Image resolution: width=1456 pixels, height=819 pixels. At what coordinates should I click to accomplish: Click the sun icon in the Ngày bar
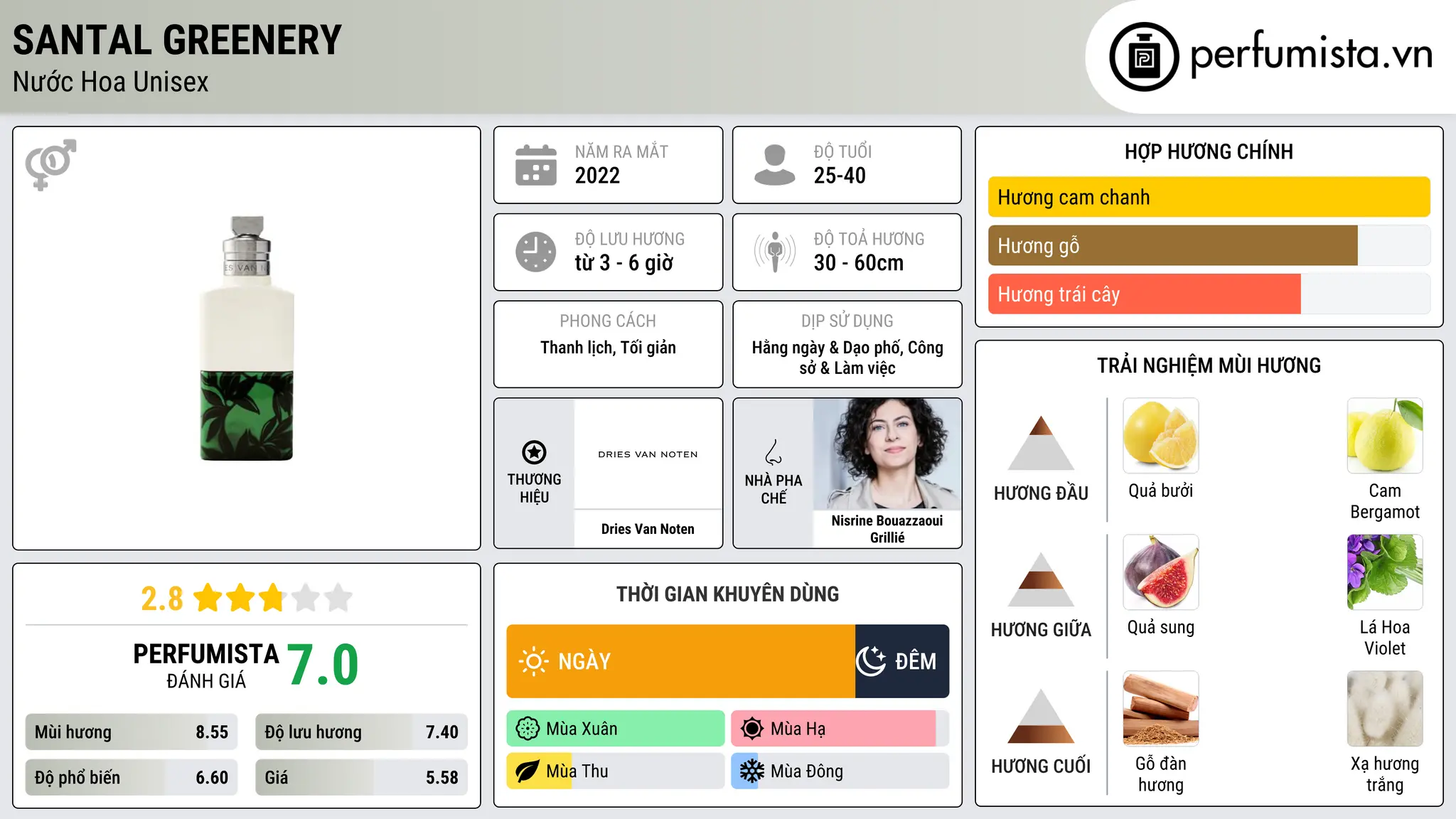click(534, 661)
